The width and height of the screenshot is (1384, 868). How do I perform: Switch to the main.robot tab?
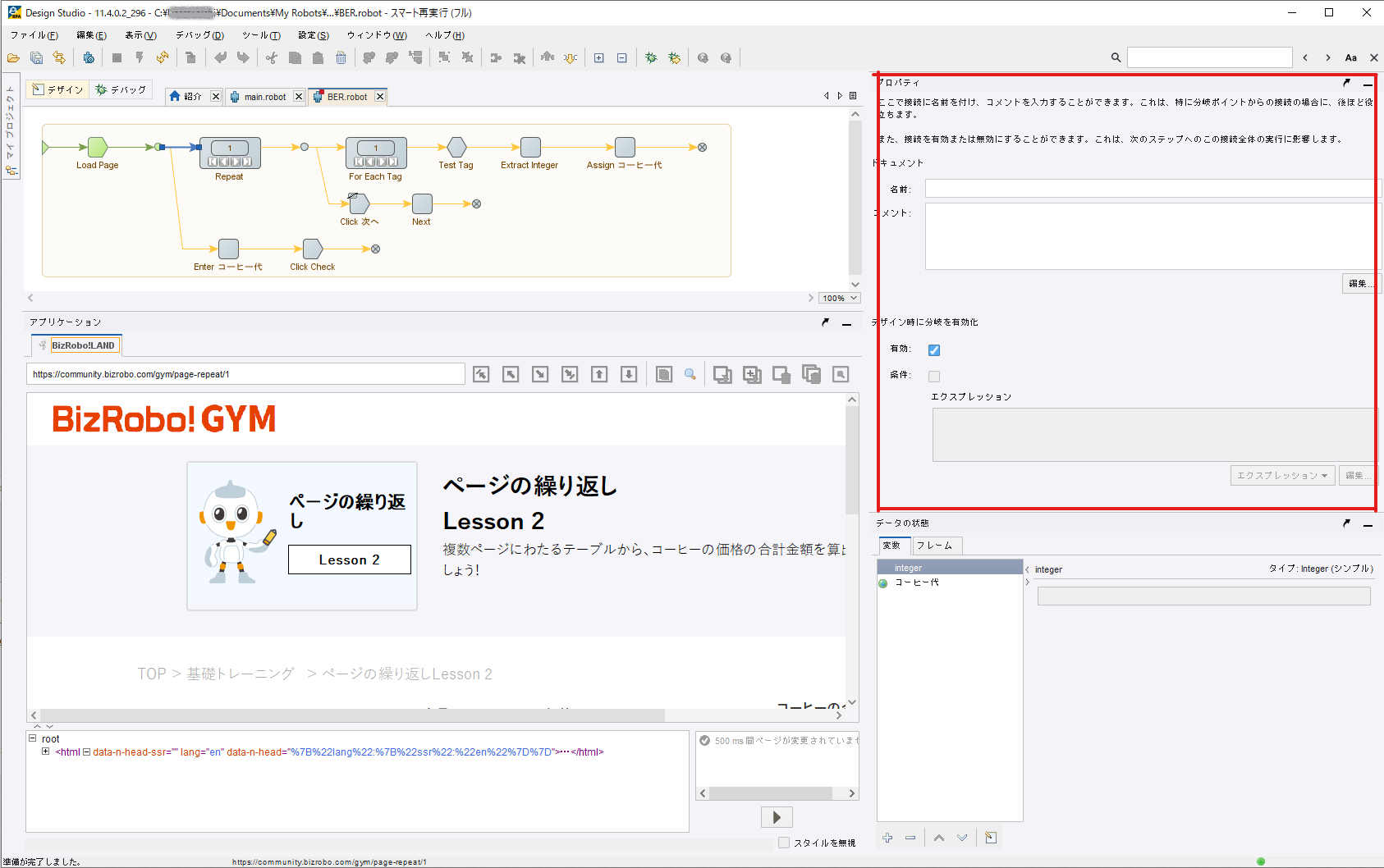(x=265, y=97)
